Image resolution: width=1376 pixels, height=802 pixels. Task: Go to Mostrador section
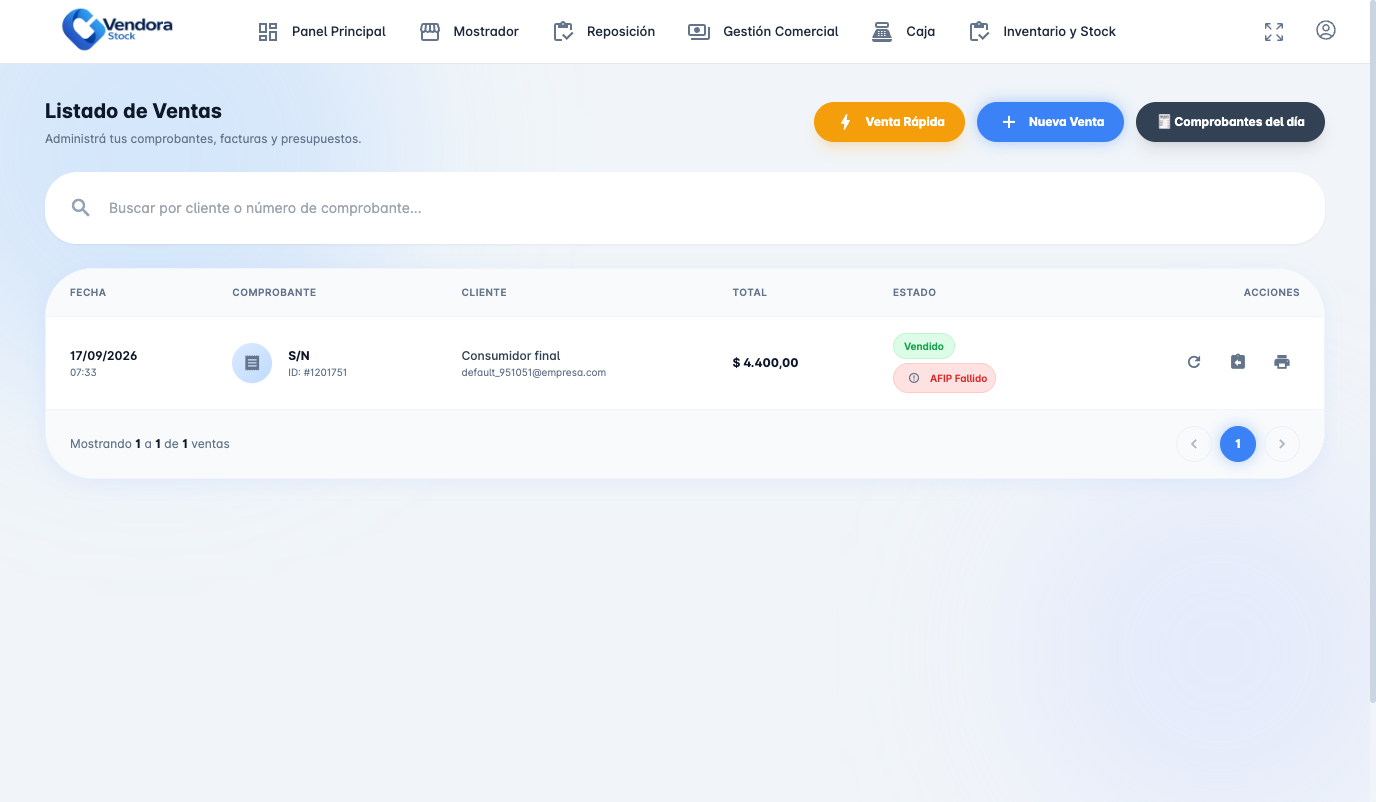coord(469,32)
